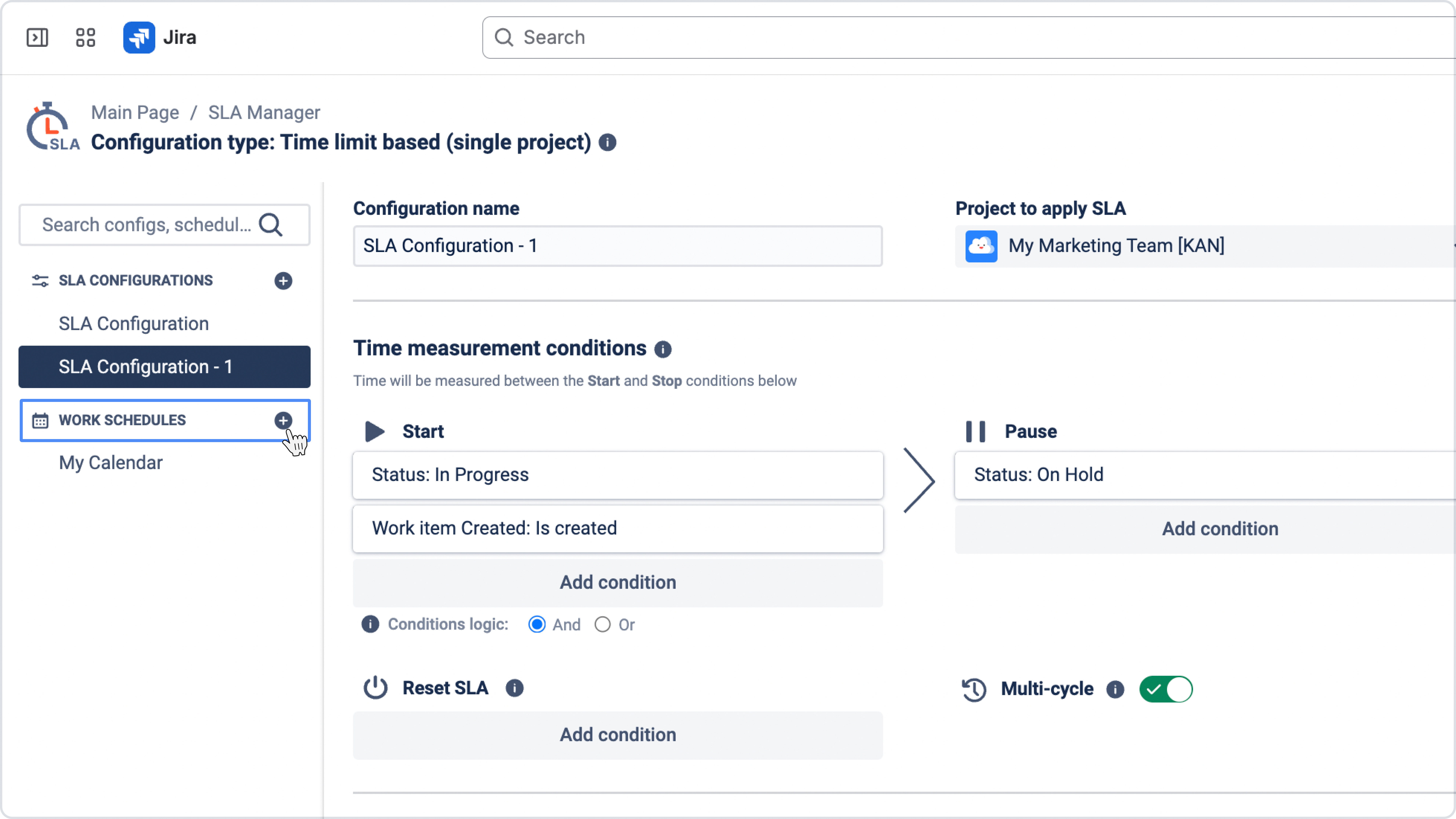The image size is (1456, 819).
Task: Open the app switcher grid icon
Action: (85, 37)
